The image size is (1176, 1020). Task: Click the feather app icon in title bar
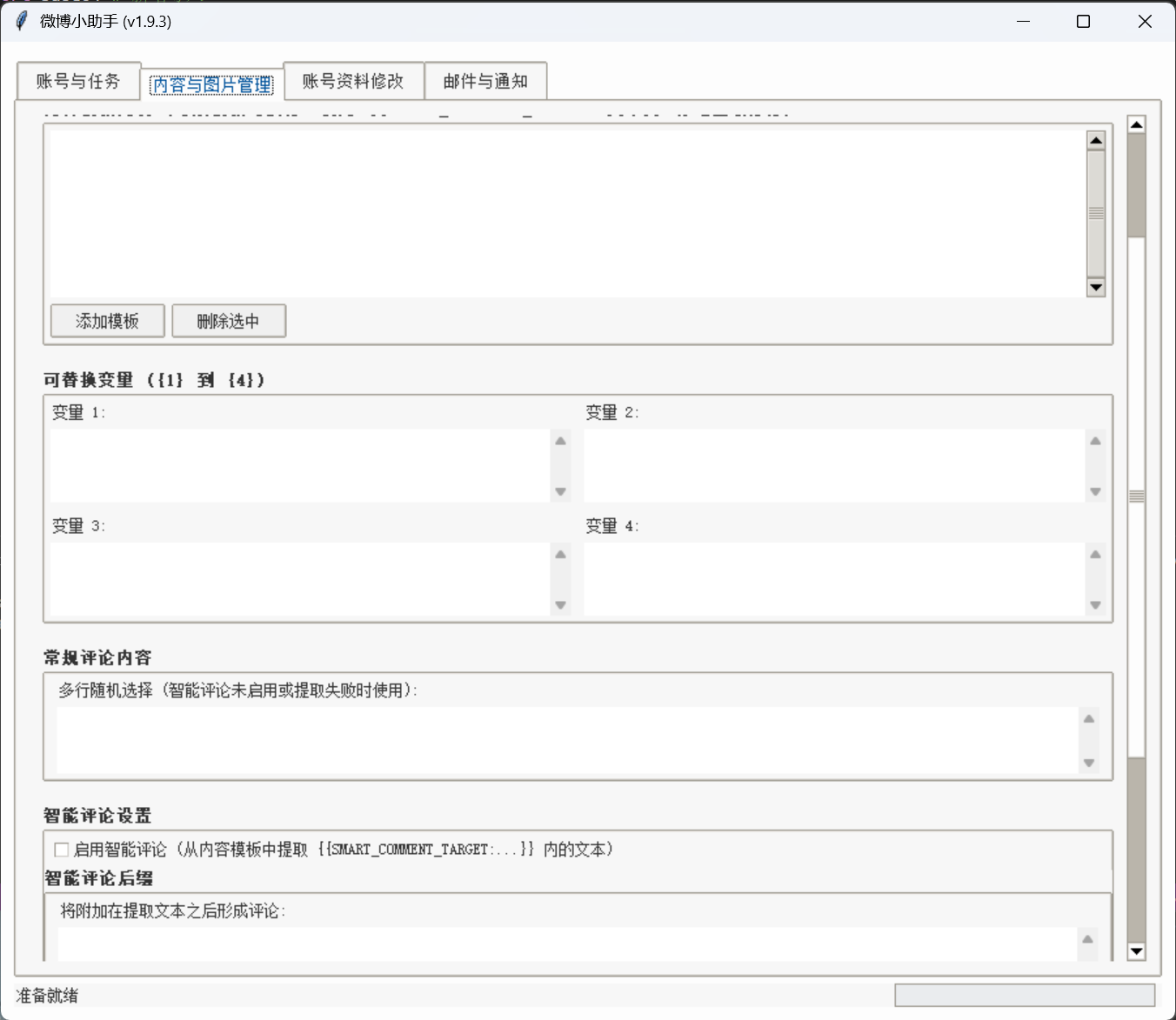click(x=22, y=21)
